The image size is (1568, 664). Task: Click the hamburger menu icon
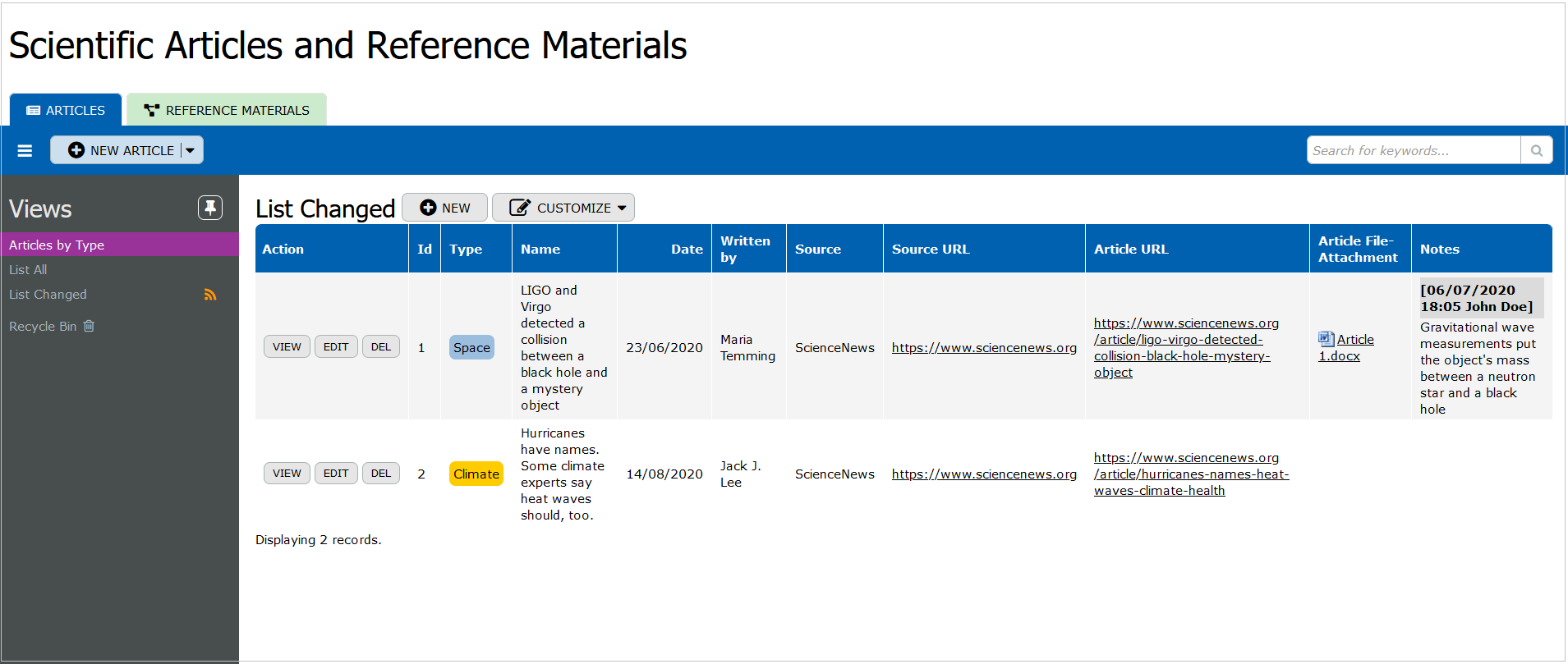point(25,151)
